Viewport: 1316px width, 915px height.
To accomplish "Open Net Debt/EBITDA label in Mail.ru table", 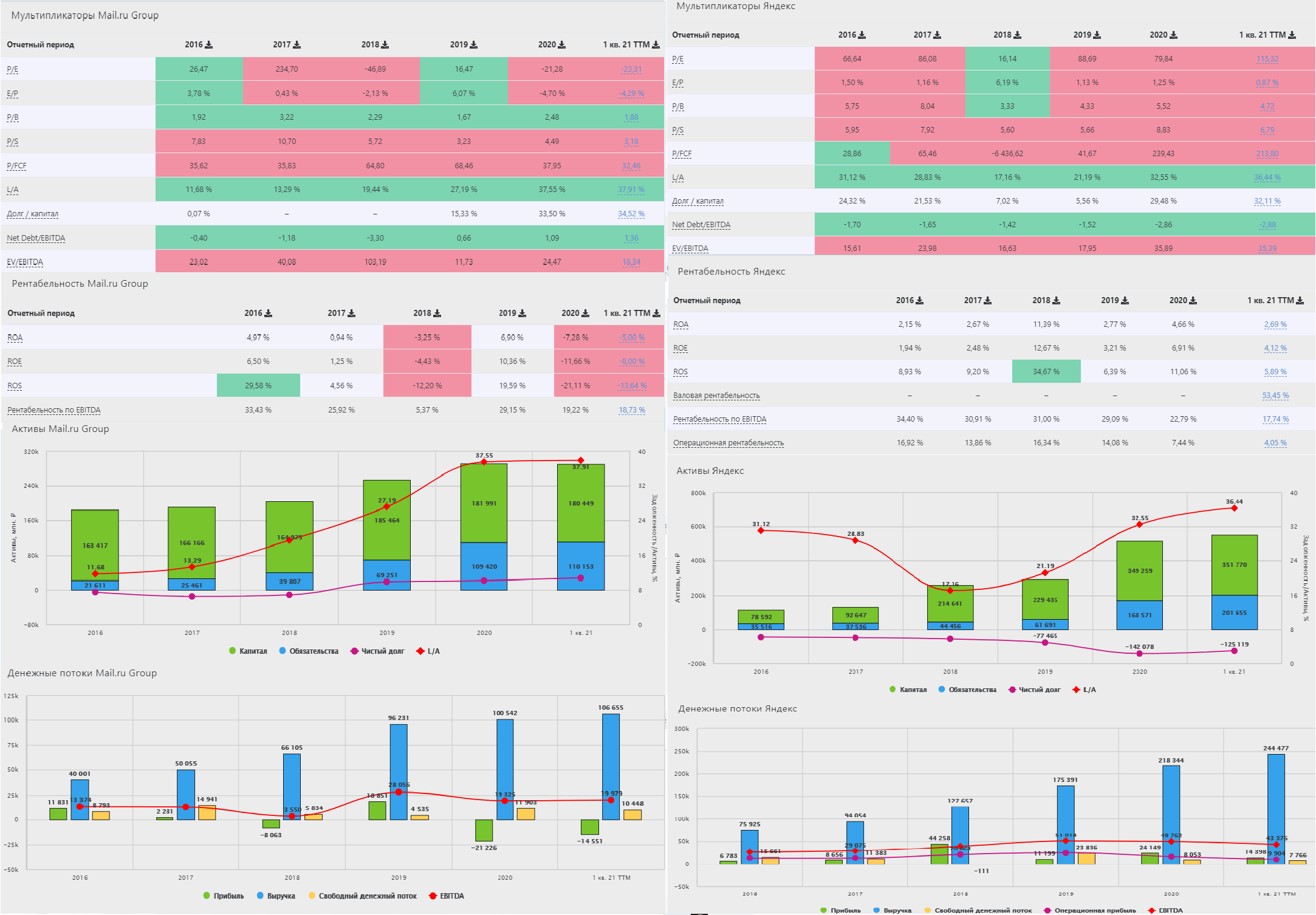I will point(36,238).
